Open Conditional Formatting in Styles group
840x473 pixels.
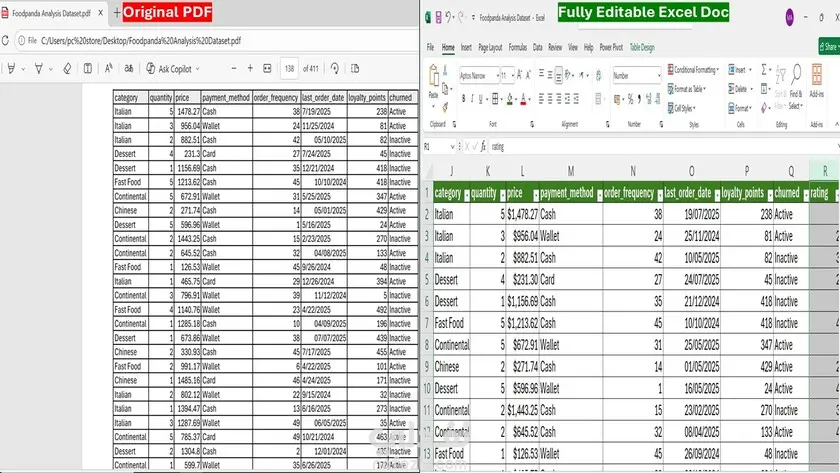pyautogui.click(x=693, y=70)
